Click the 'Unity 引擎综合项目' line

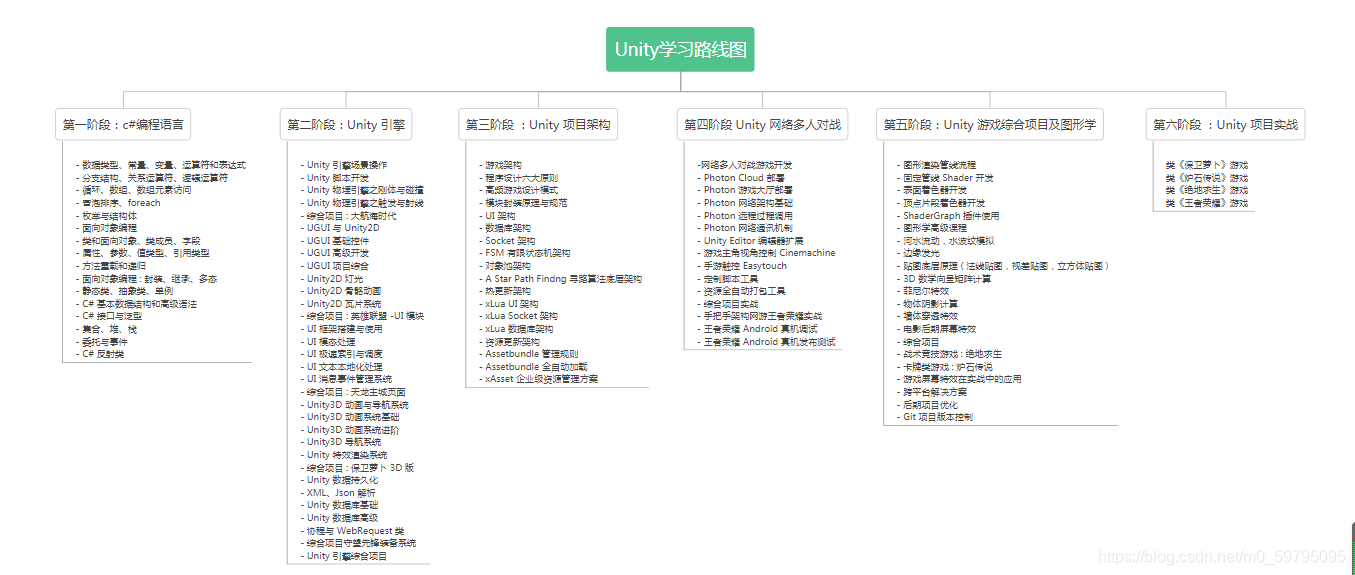point(344,555)
